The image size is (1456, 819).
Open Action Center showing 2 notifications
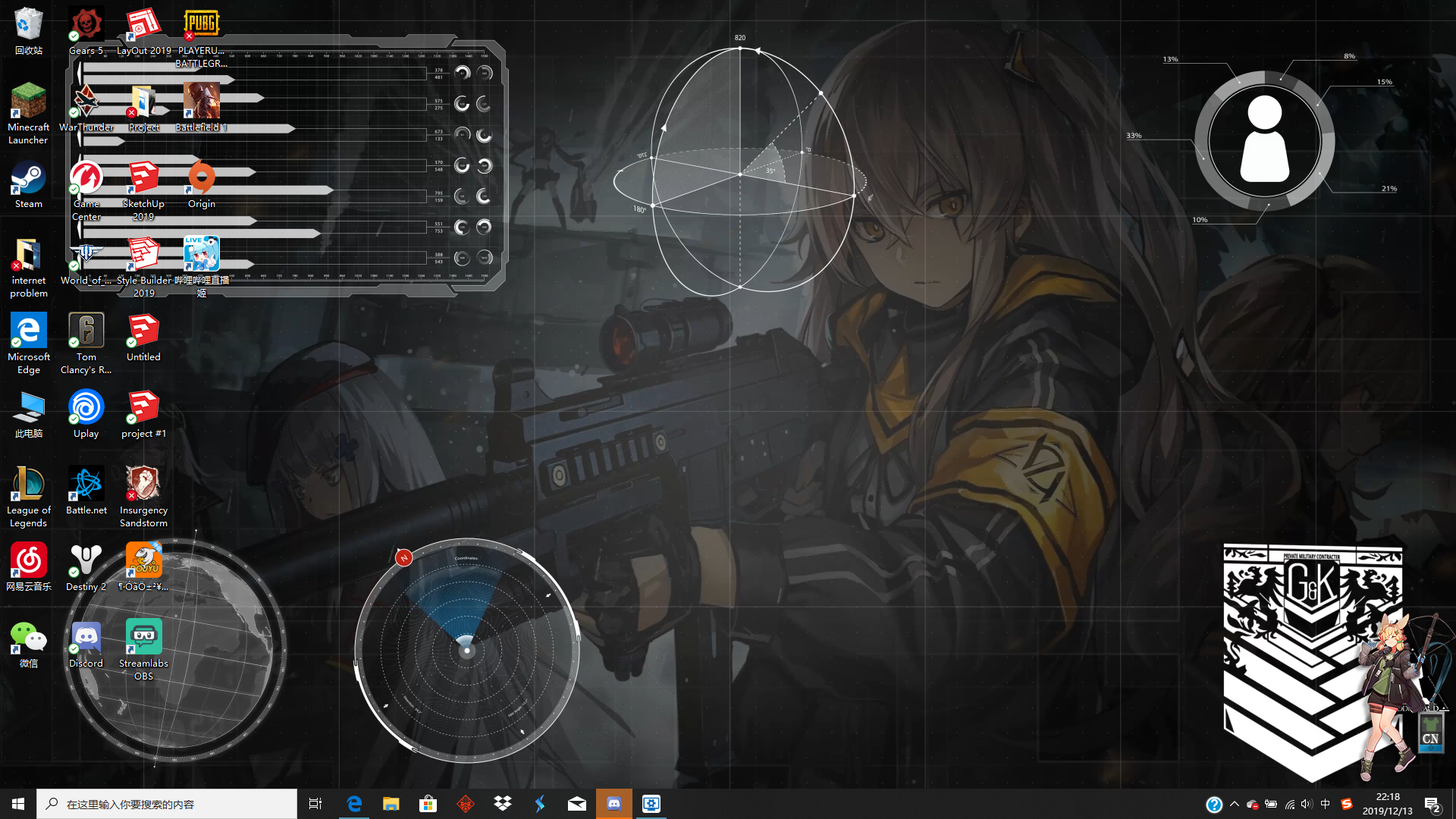1432,803
